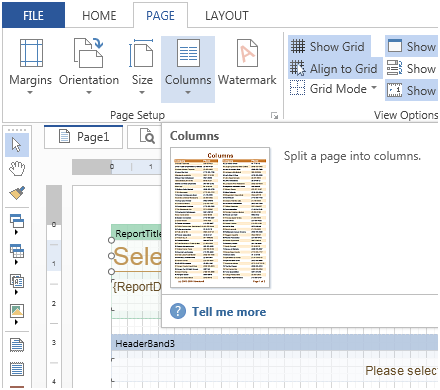Open the Columns dropdown button
The height and width of the screenshot is (390, 440).
pos(188,69)
